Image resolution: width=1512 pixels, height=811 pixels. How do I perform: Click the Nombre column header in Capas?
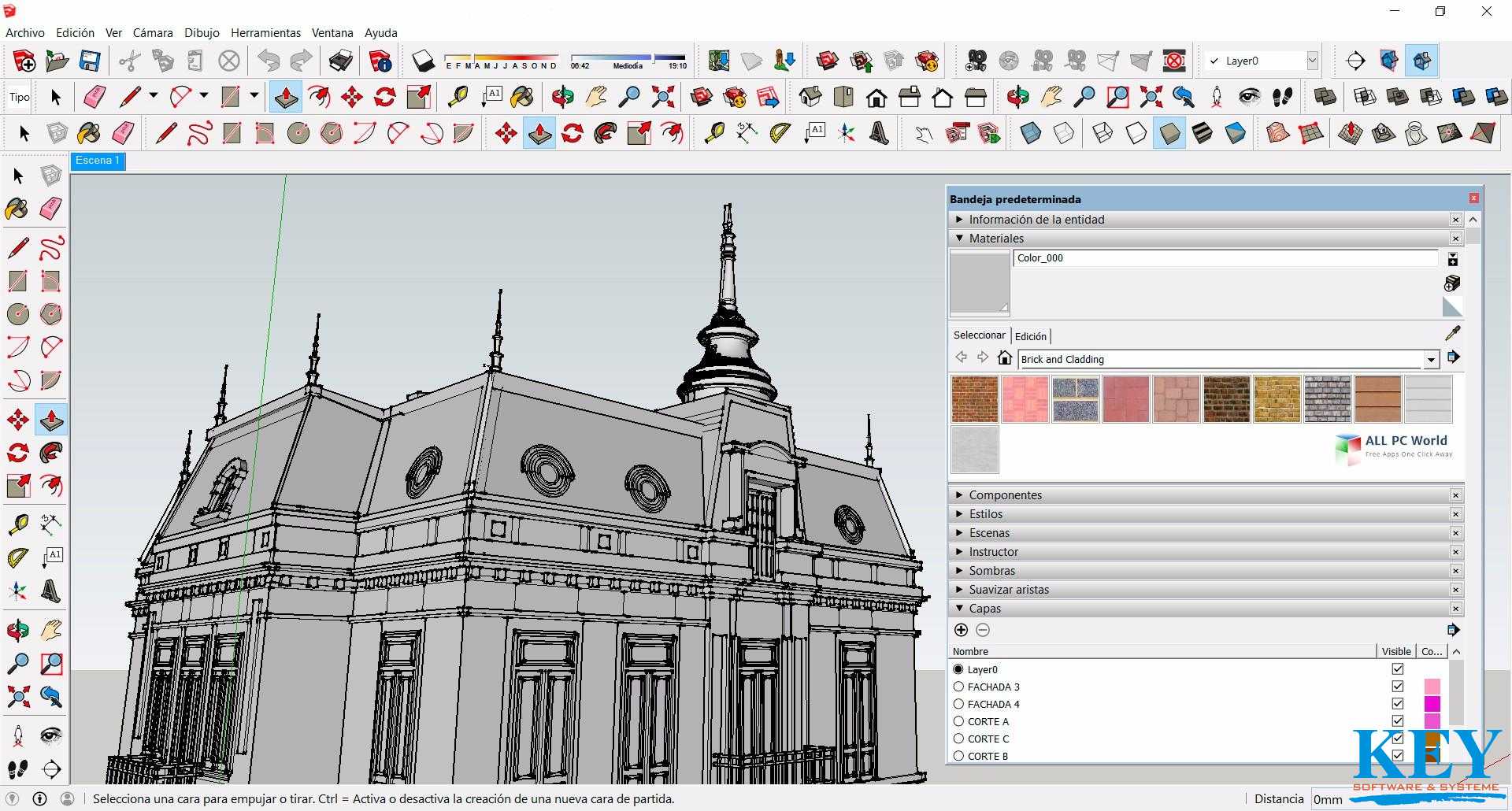(x=1162, y=651)
